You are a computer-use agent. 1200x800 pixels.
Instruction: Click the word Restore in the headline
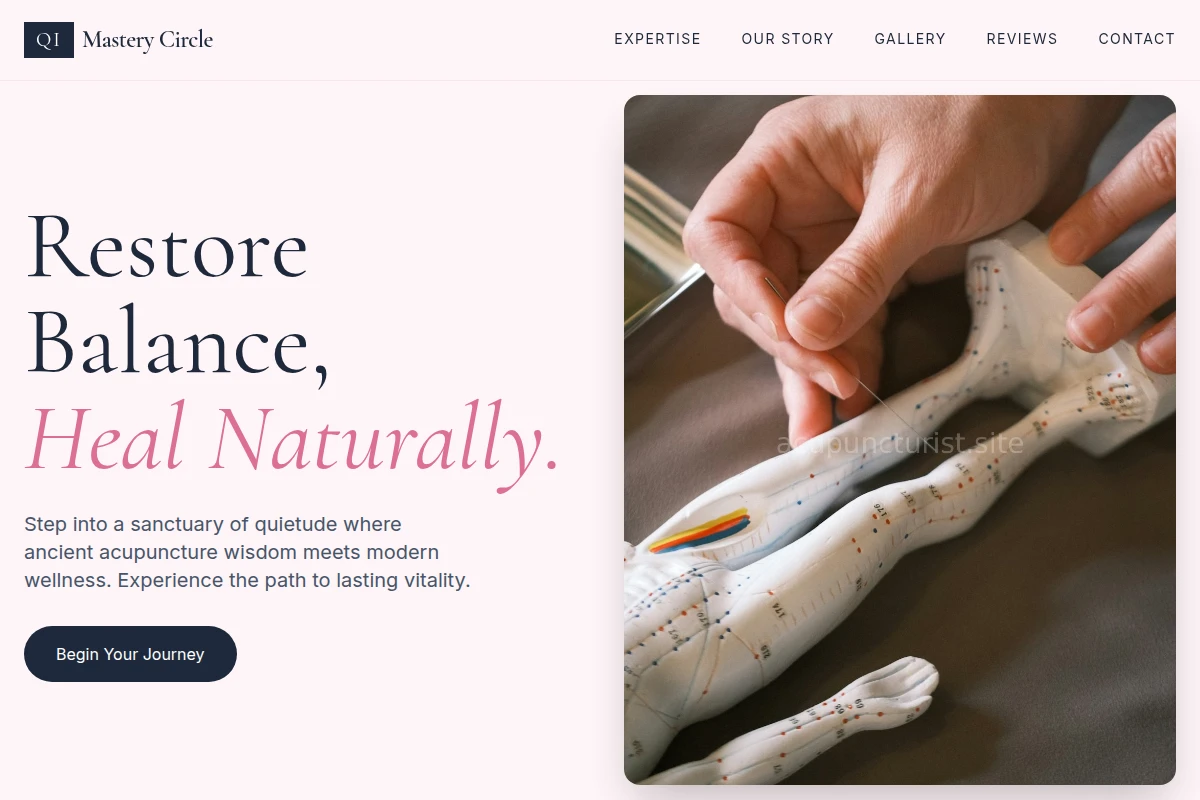[x=167, y=247]
